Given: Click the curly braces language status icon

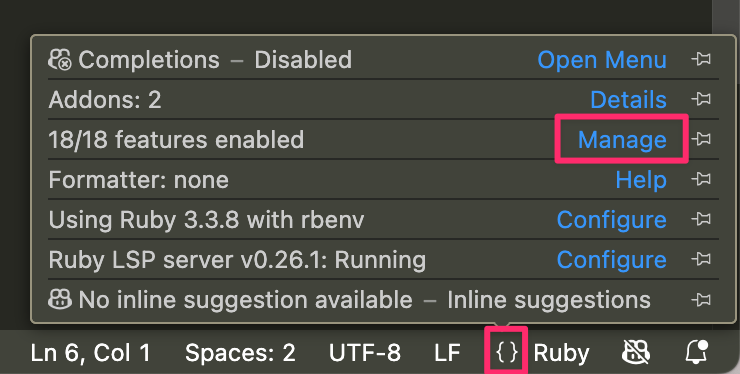Looking at the screenshot, I should click(x=507, y=352).
